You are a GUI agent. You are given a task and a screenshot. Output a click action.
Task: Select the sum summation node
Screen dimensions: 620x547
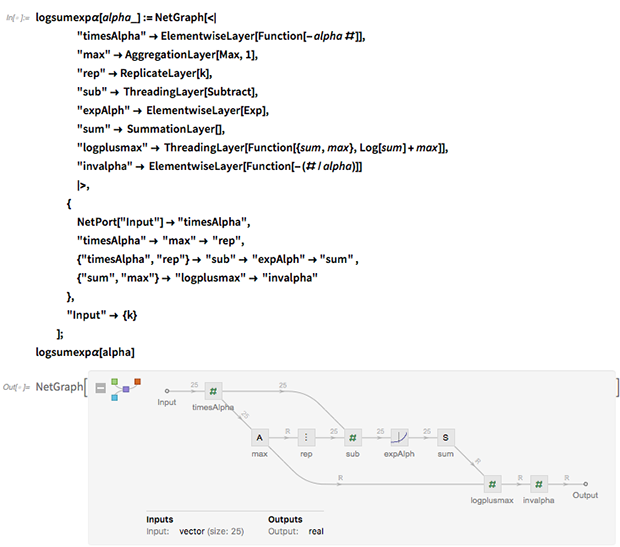[446, 437]
